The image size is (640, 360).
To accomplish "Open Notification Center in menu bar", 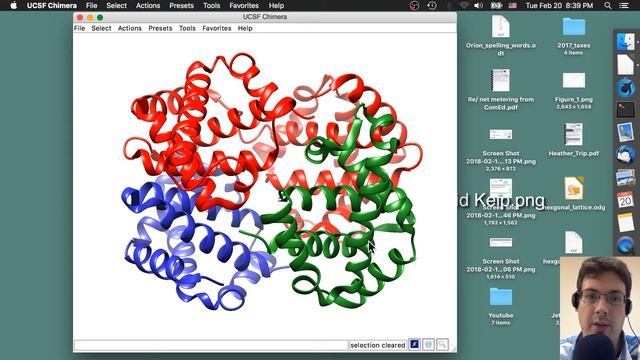I will click(624, 5).
